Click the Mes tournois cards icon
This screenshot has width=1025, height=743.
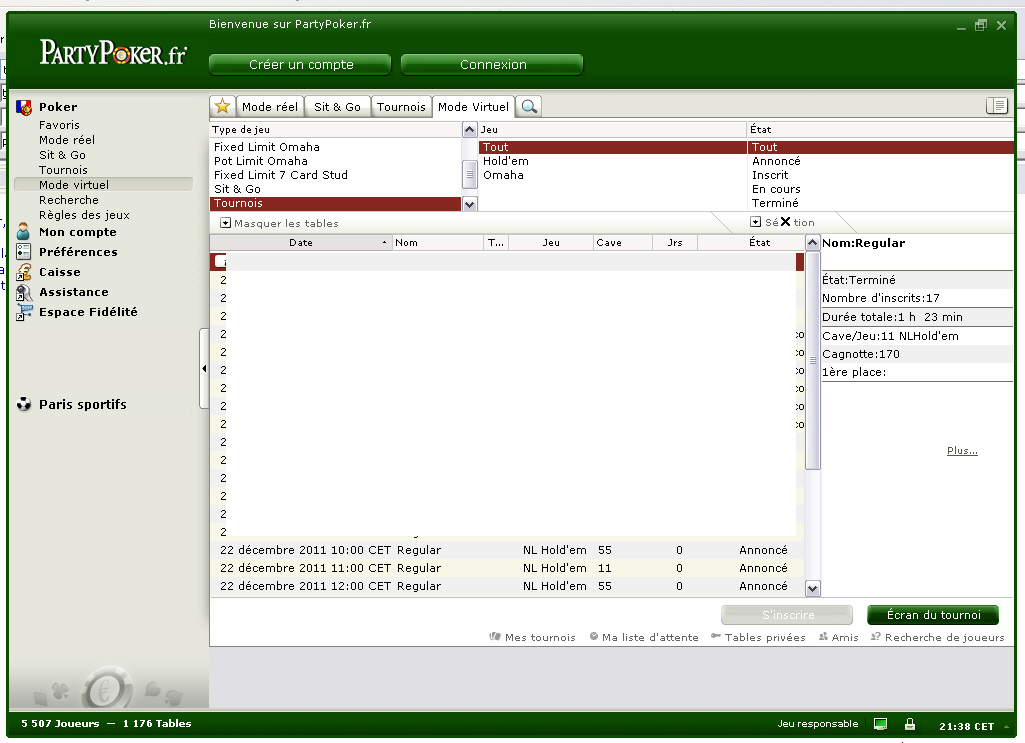495,636
